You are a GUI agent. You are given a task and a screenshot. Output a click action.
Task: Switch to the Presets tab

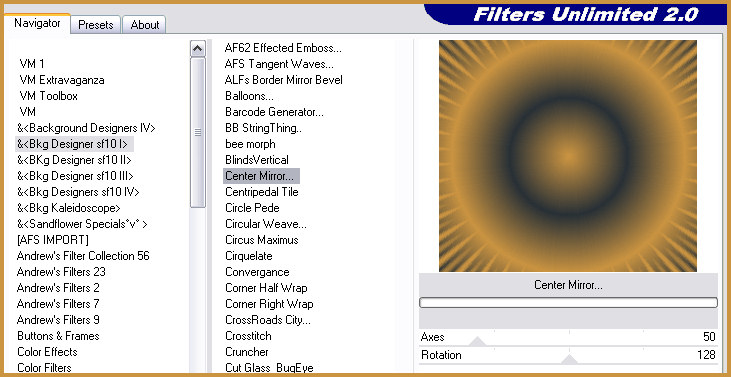point(96,25)
